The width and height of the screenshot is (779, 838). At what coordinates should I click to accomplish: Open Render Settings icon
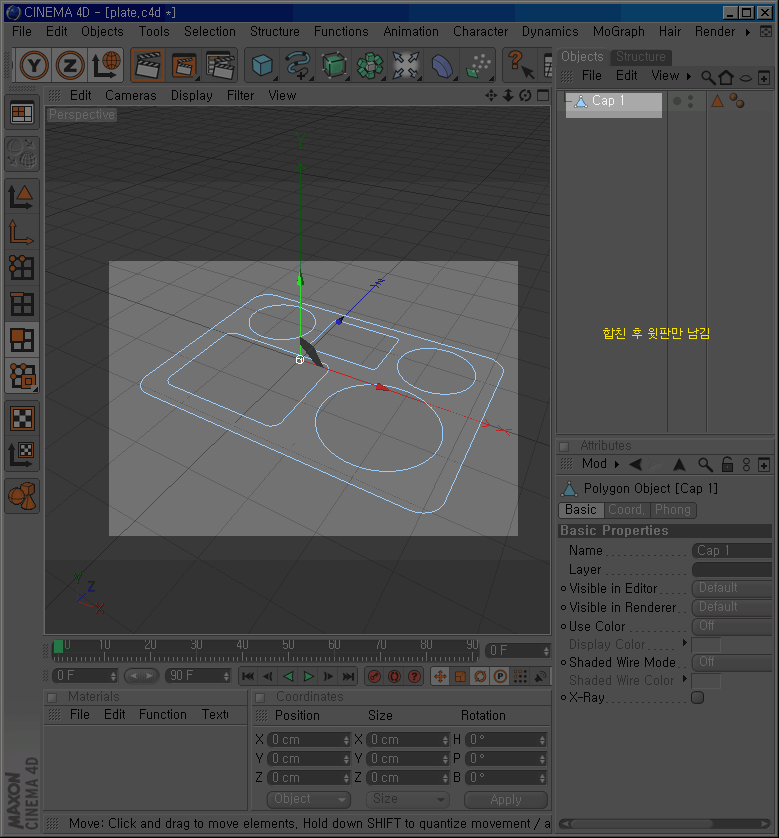(x=220, y=65)
